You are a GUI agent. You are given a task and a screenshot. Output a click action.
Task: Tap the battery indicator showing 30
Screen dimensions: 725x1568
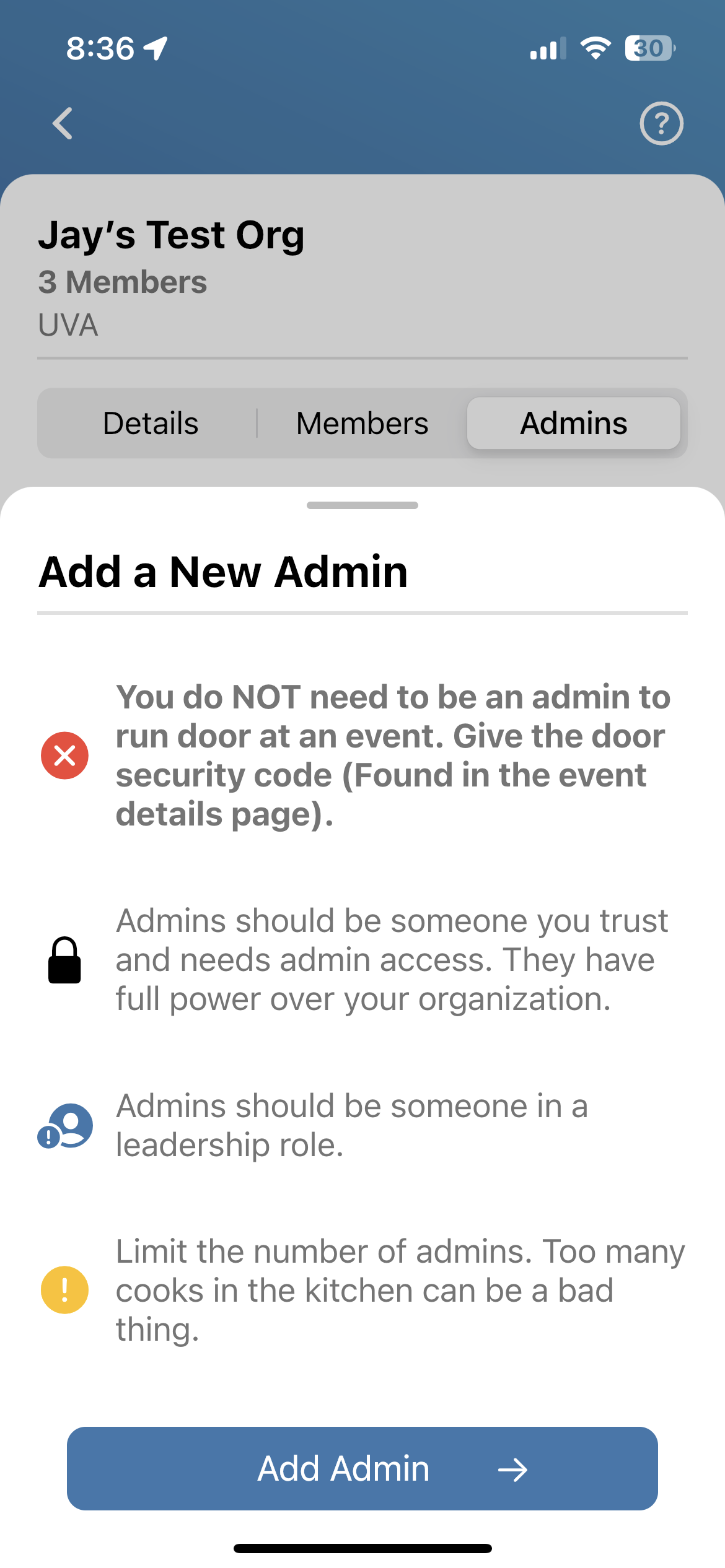[x=650, y=48]
